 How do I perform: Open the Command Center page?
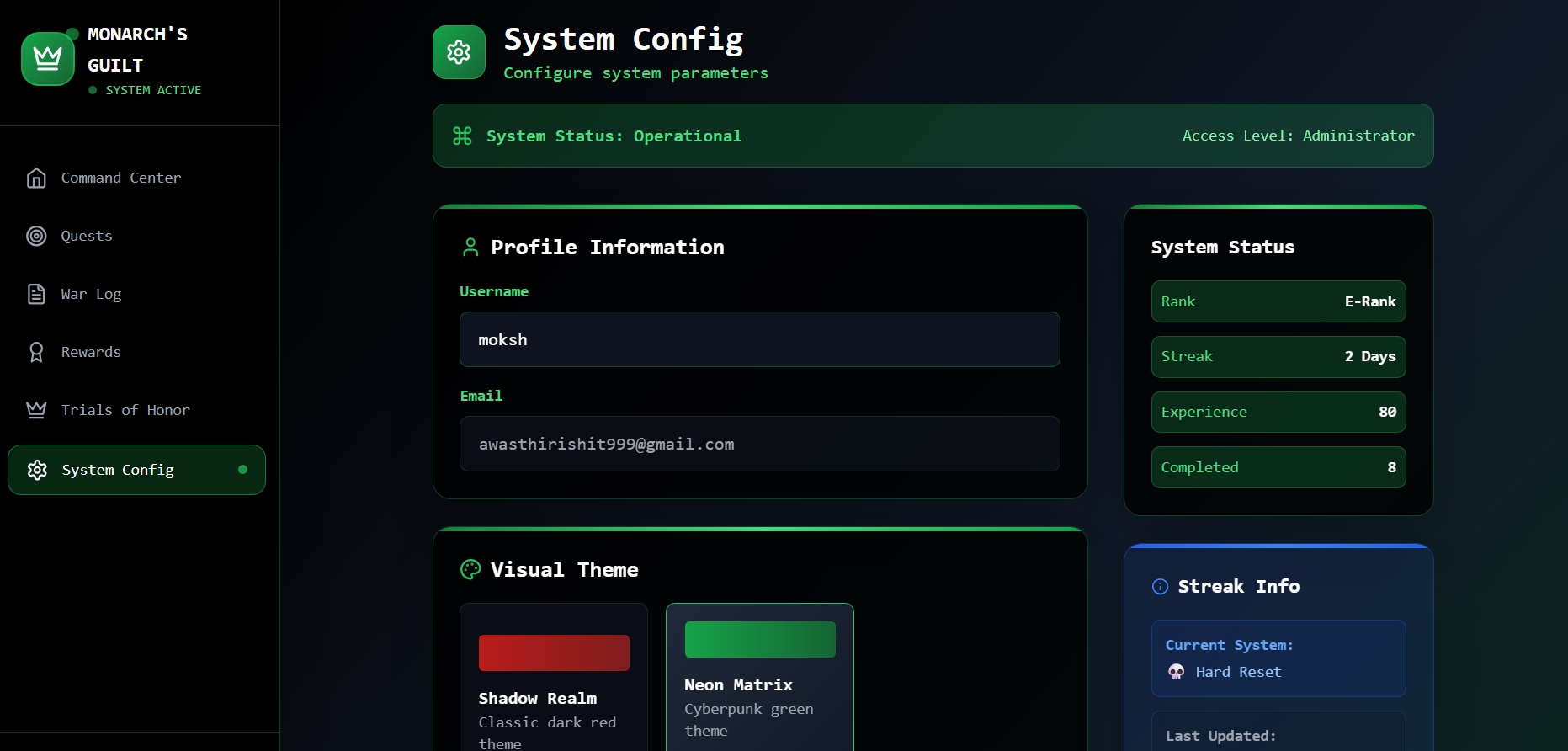(136, 178)
